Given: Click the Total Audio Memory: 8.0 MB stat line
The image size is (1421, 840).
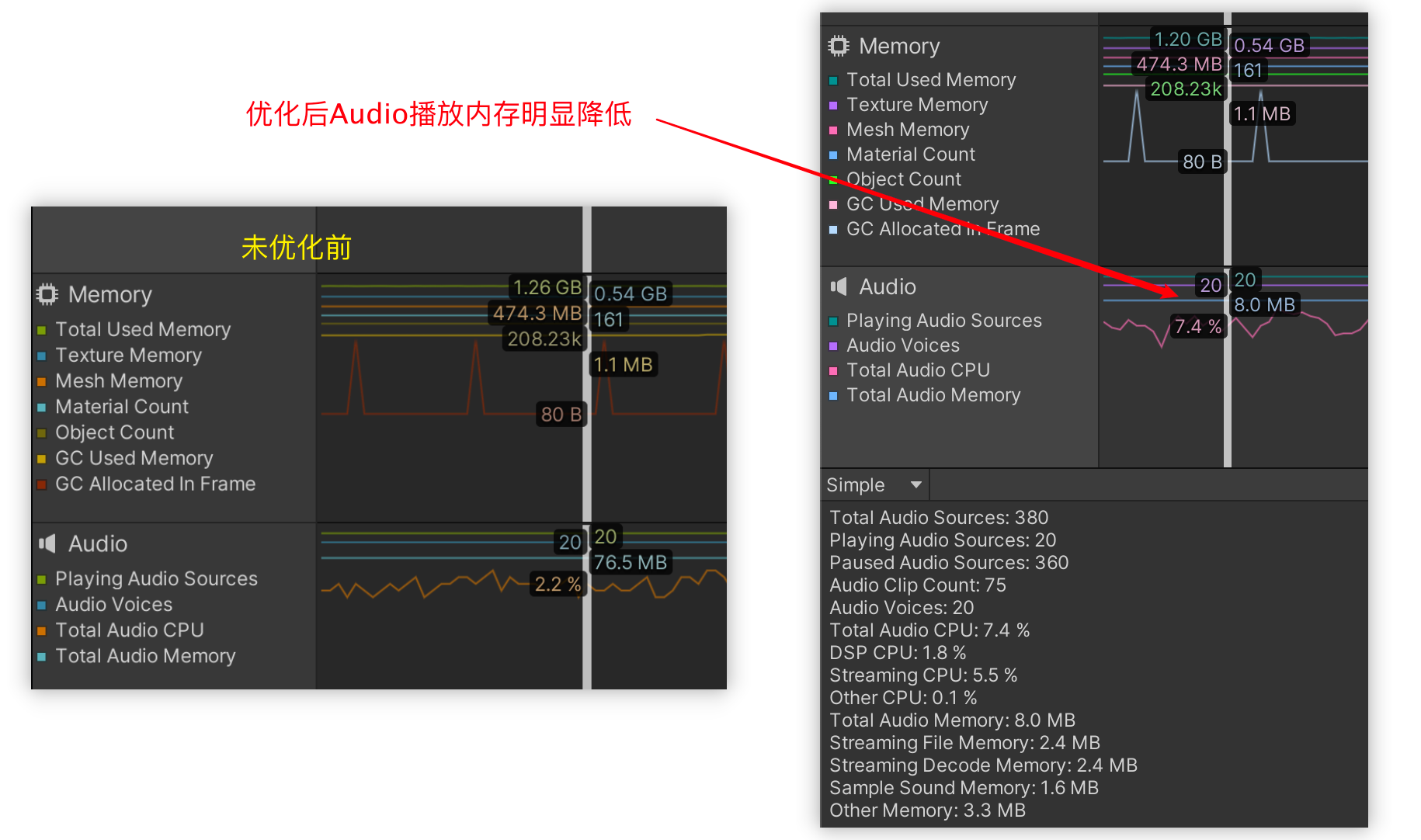Looking at the screenshot, I should [x=952, y=720].
